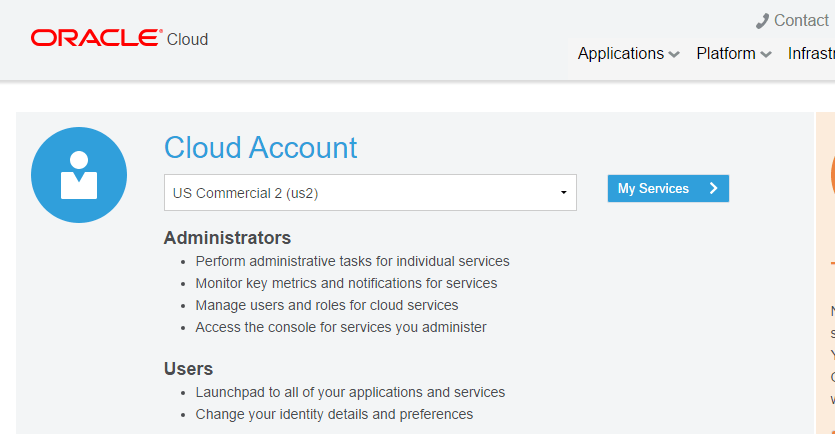
Task: Expand the Platform menu chevron
Action: [766, 54]
